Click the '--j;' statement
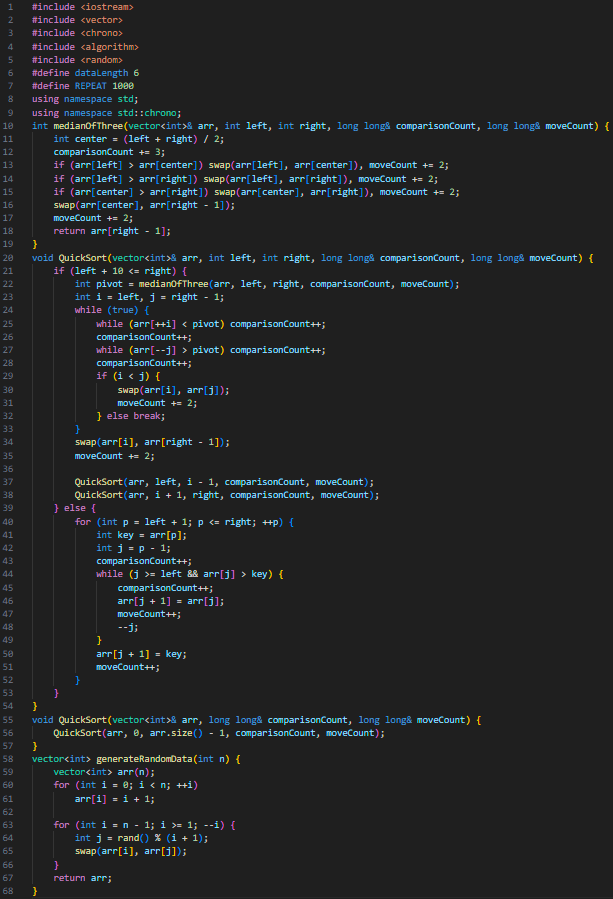Screen dimensions: 613x899 click(128, 628)
